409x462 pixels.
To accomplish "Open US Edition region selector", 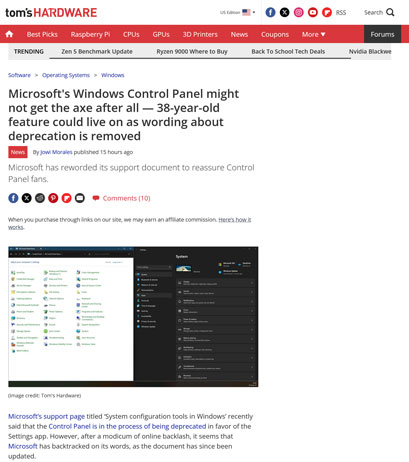I will (237, 12).
